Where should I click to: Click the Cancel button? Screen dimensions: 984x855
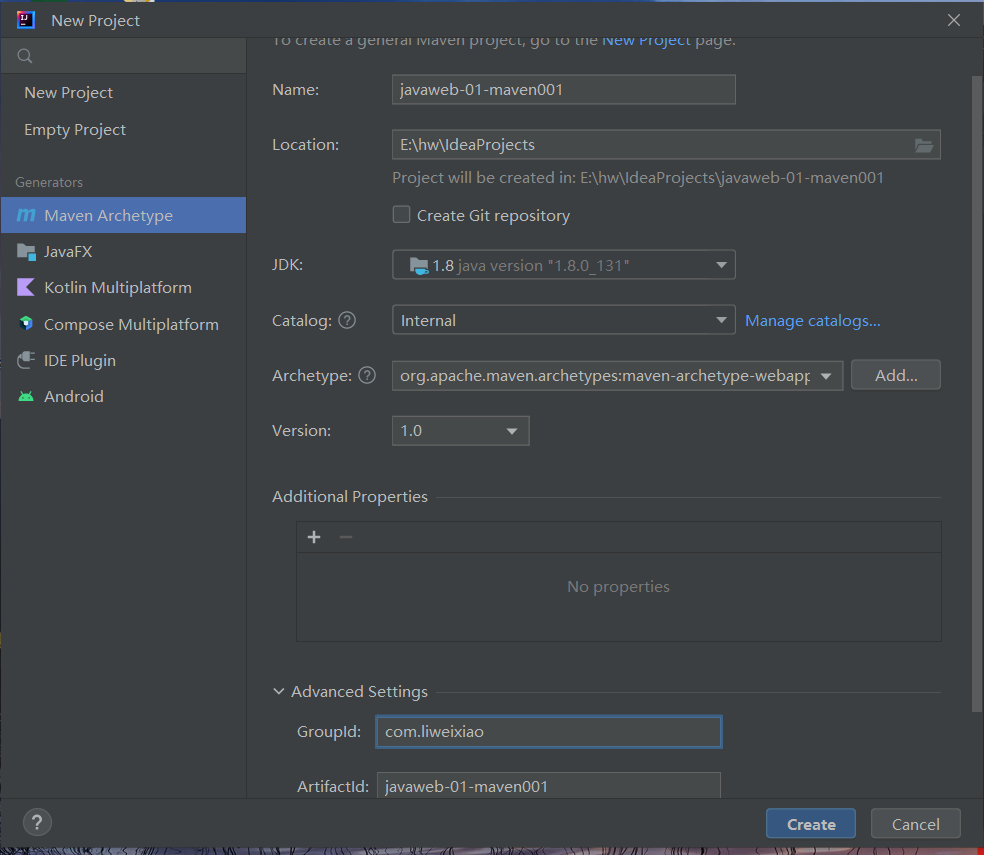click(x=916, y=824)
